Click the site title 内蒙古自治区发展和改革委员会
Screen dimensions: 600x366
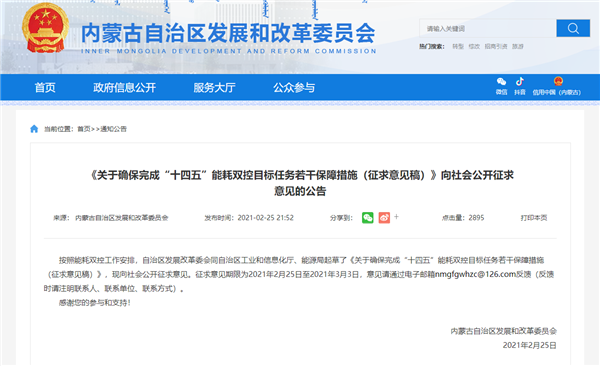click(228, 33)
